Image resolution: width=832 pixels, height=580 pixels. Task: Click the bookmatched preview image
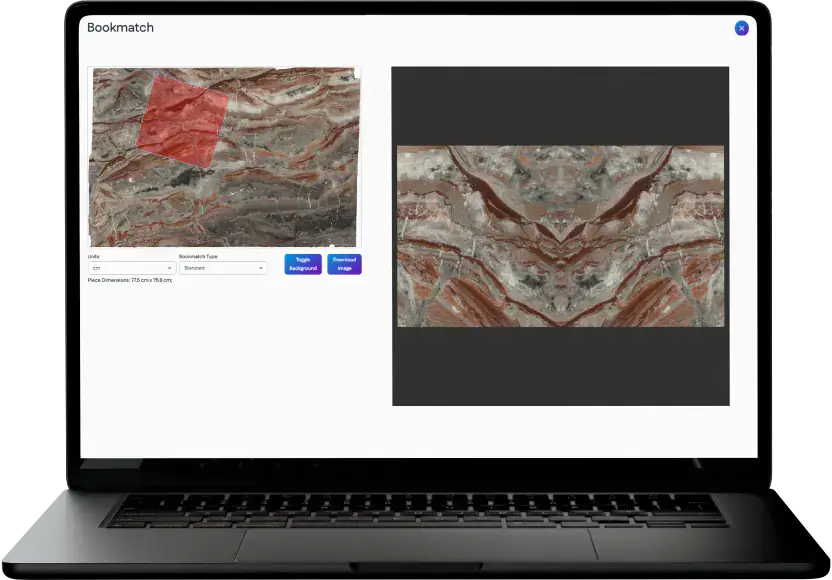[x=560, y=236]
